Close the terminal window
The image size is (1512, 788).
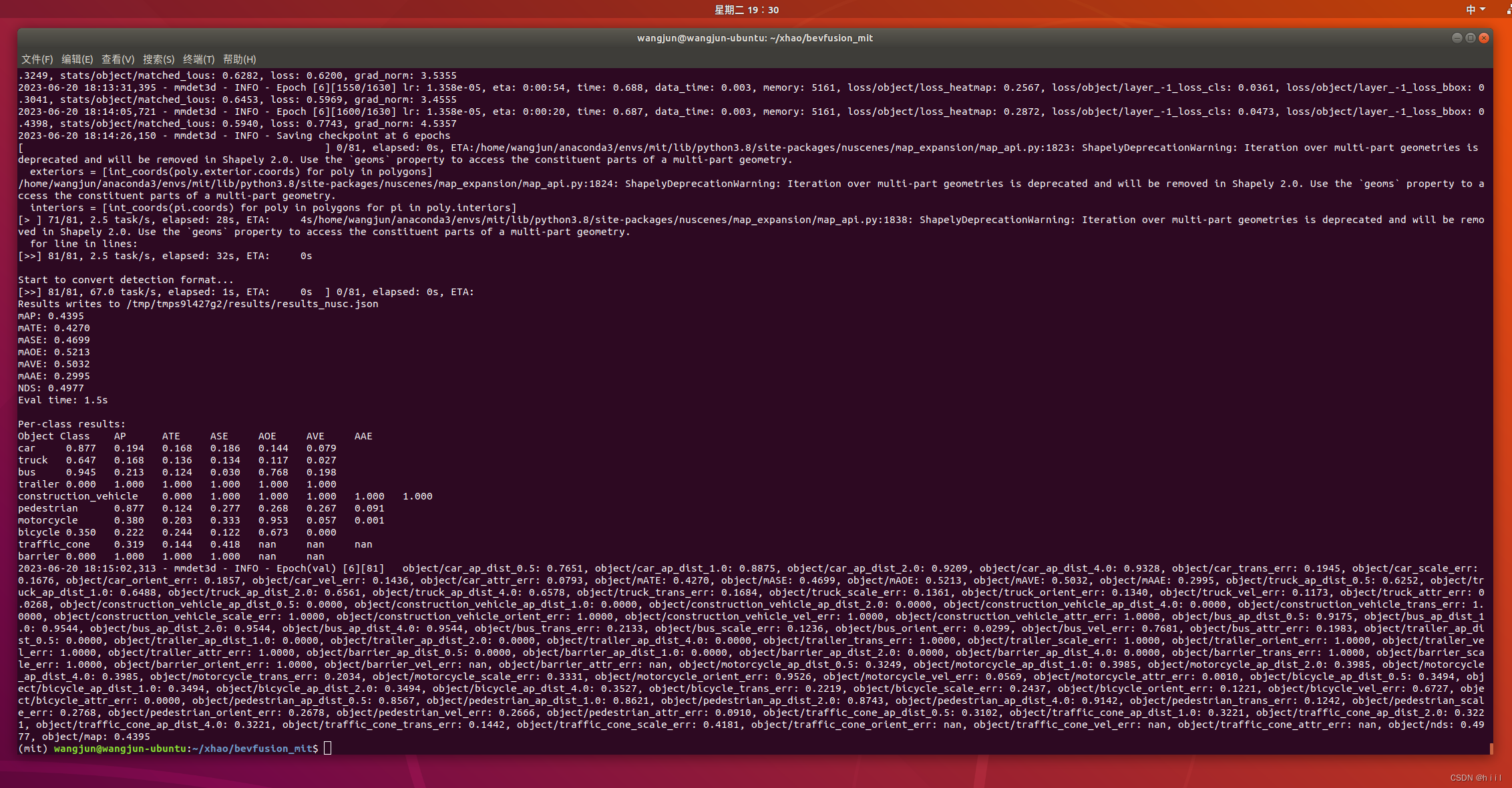pyautogui.click(x=1484, y=38)
